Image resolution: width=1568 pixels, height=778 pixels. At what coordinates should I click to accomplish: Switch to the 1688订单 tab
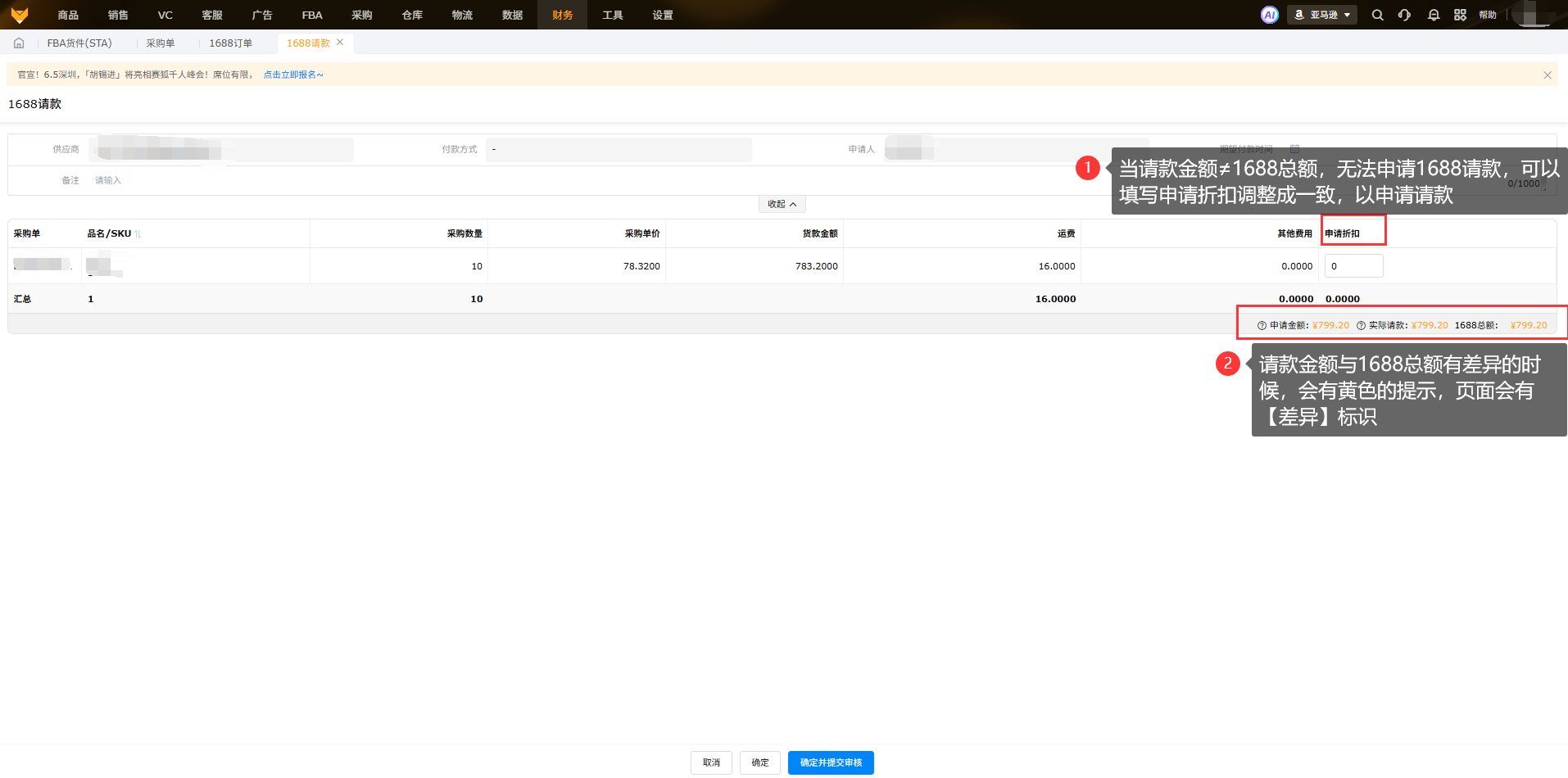coord(230,43)
